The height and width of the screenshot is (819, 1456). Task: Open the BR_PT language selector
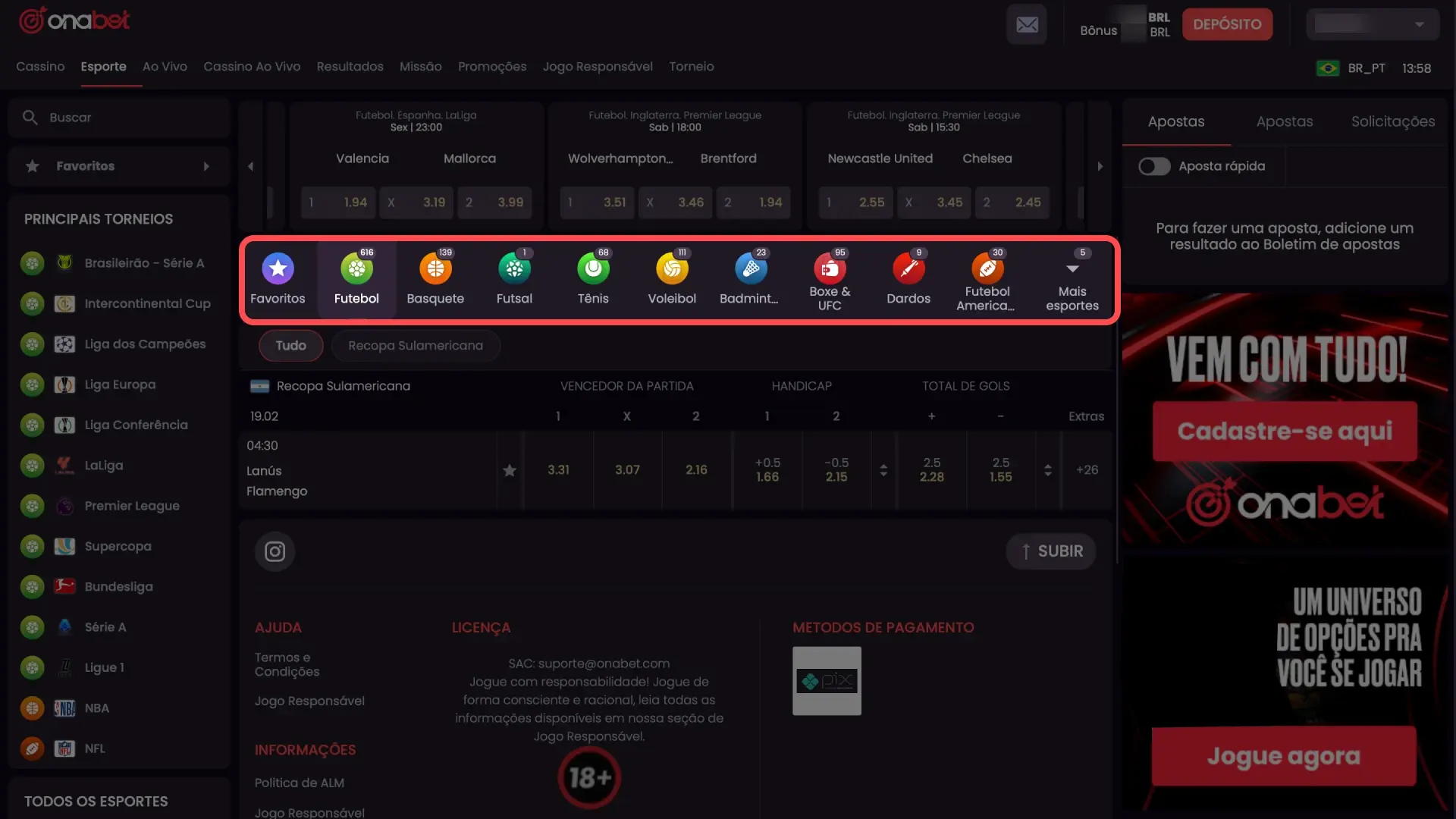point(1351,68)
